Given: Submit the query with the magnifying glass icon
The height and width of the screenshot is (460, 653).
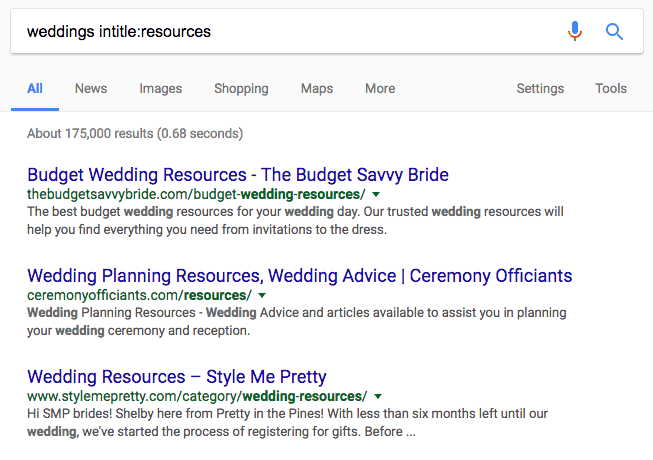Looking at the screenshot, I should [x=614, y=32].
